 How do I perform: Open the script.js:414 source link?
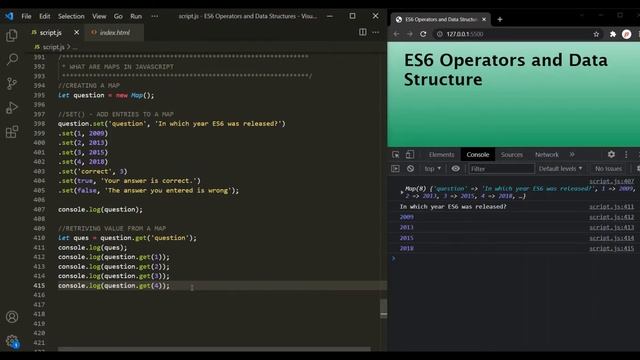(x=611, y=238)
